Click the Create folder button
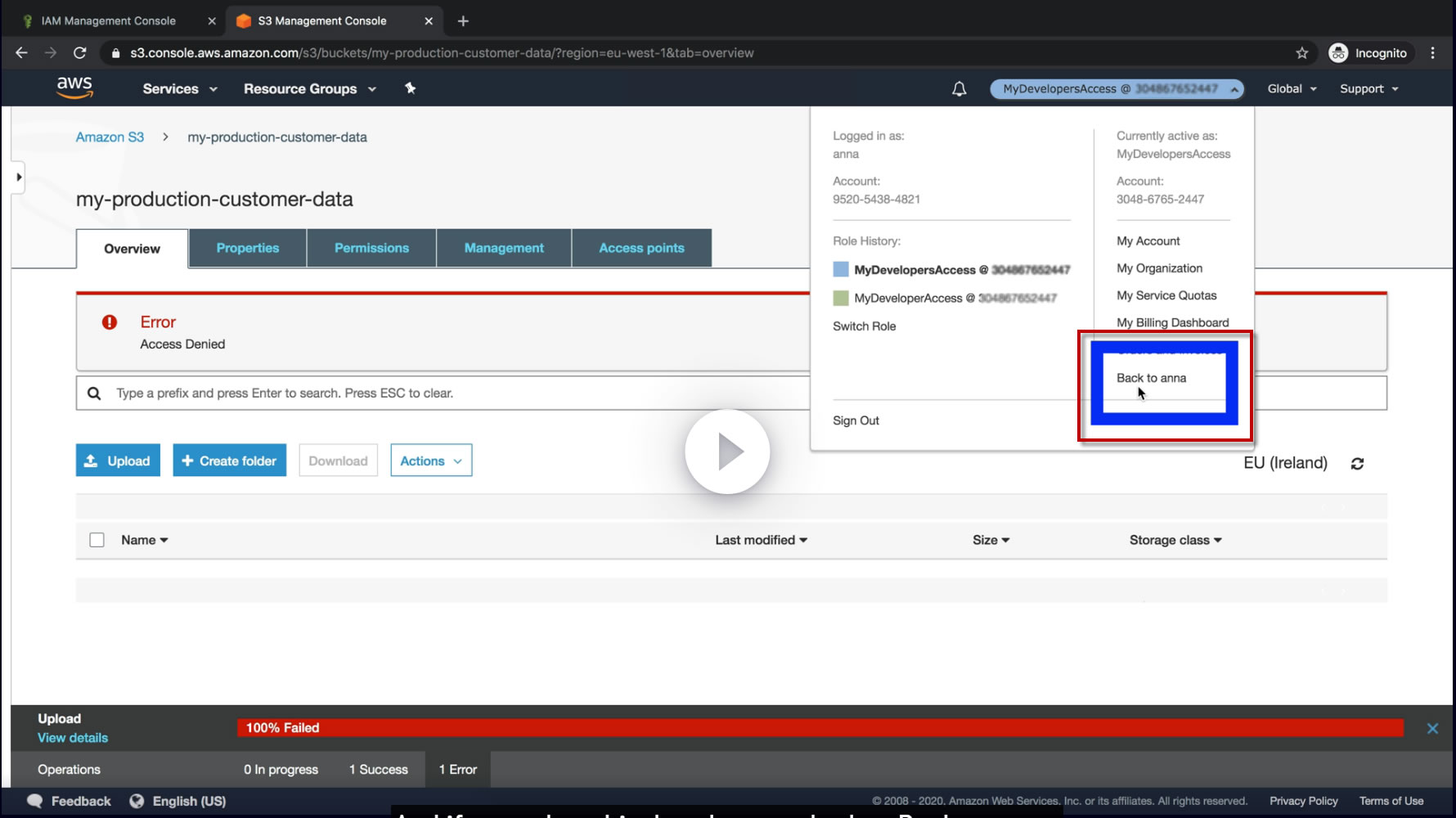 (x=230, y=461)
